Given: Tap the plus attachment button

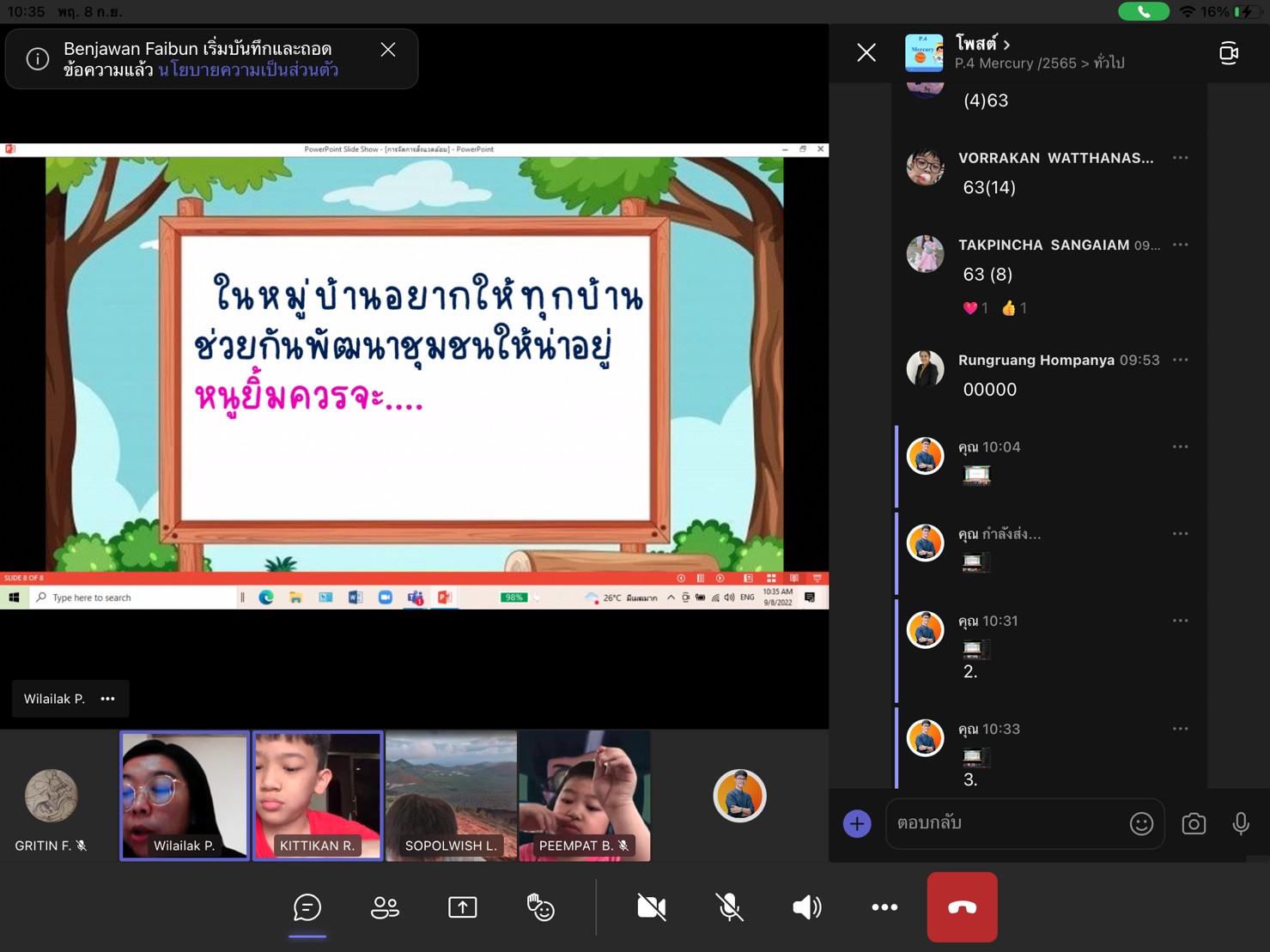Looking at the screenshot, I should click(x=857, y=824).
